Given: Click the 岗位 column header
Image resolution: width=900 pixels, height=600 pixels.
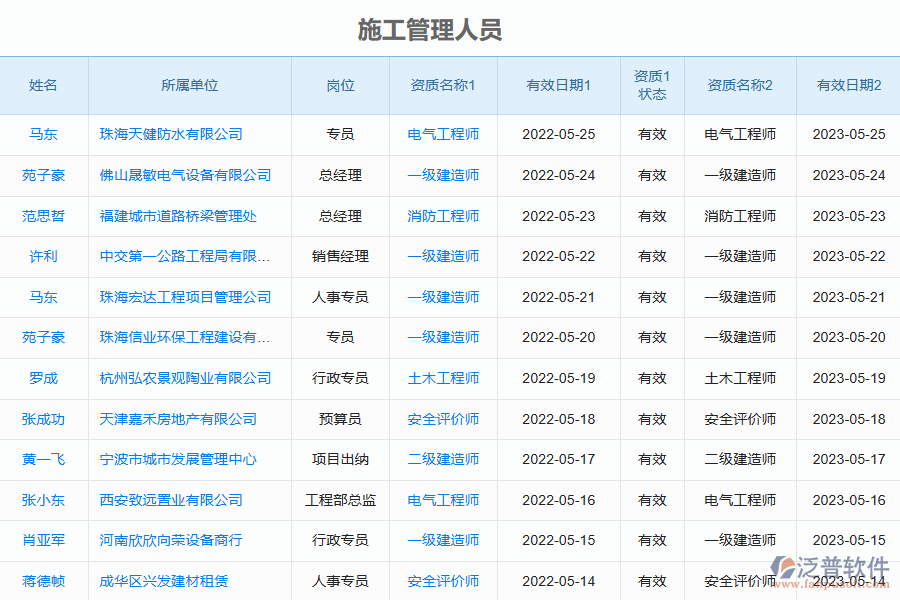Looking at the screenshot, I should [340, 85].
